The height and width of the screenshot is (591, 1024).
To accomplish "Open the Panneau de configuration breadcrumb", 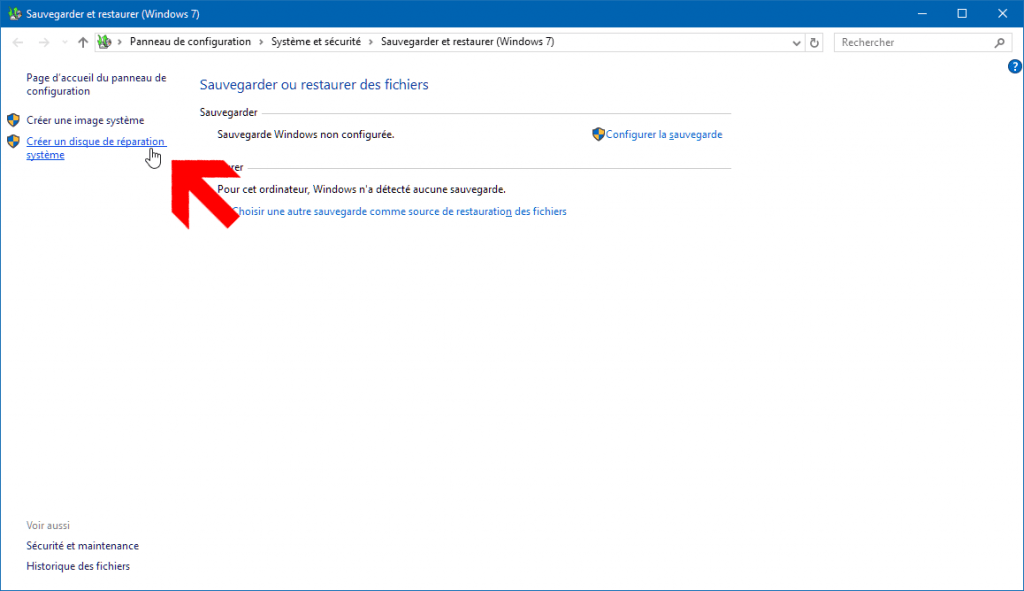I will 190,42.
